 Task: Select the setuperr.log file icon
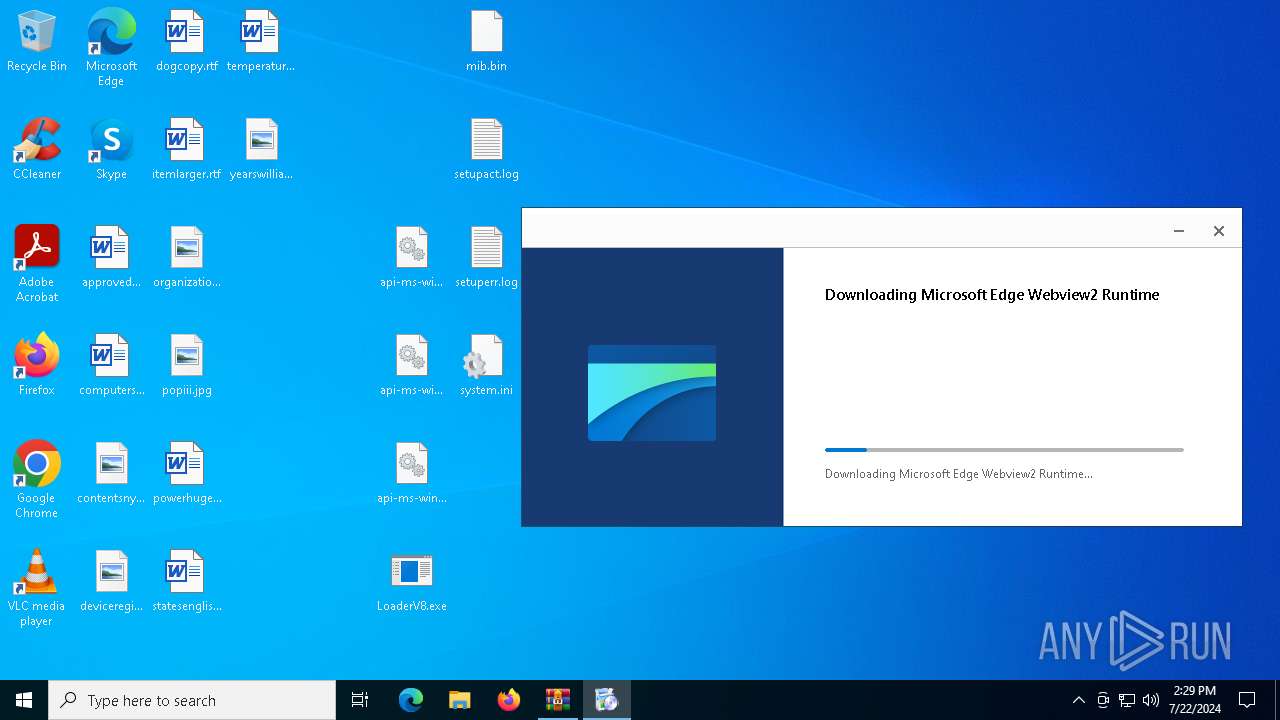tap(486, 257)
